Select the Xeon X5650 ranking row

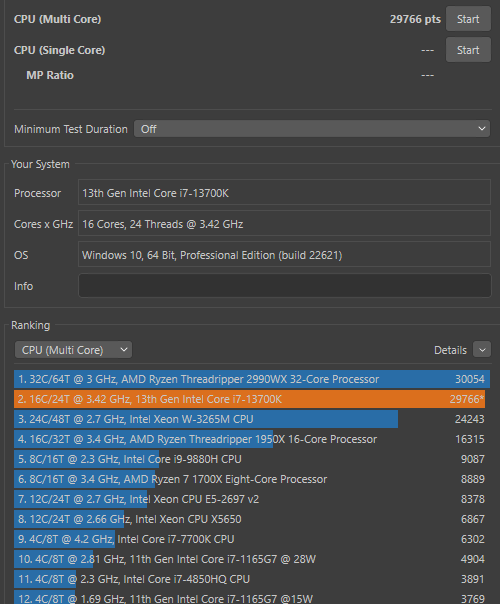252,519
